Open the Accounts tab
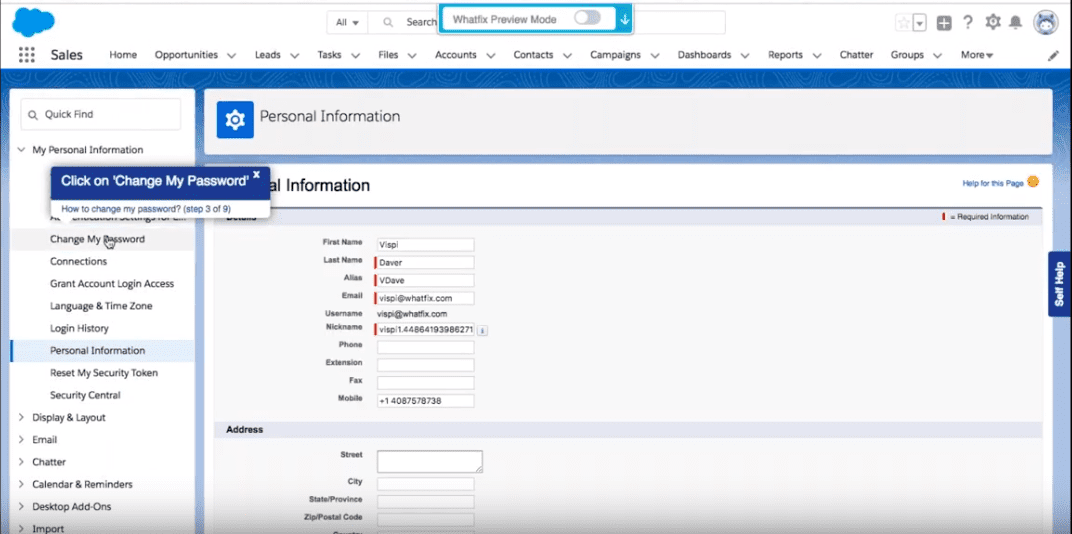Screen dimensions: 1072x534 pos(456,55)
